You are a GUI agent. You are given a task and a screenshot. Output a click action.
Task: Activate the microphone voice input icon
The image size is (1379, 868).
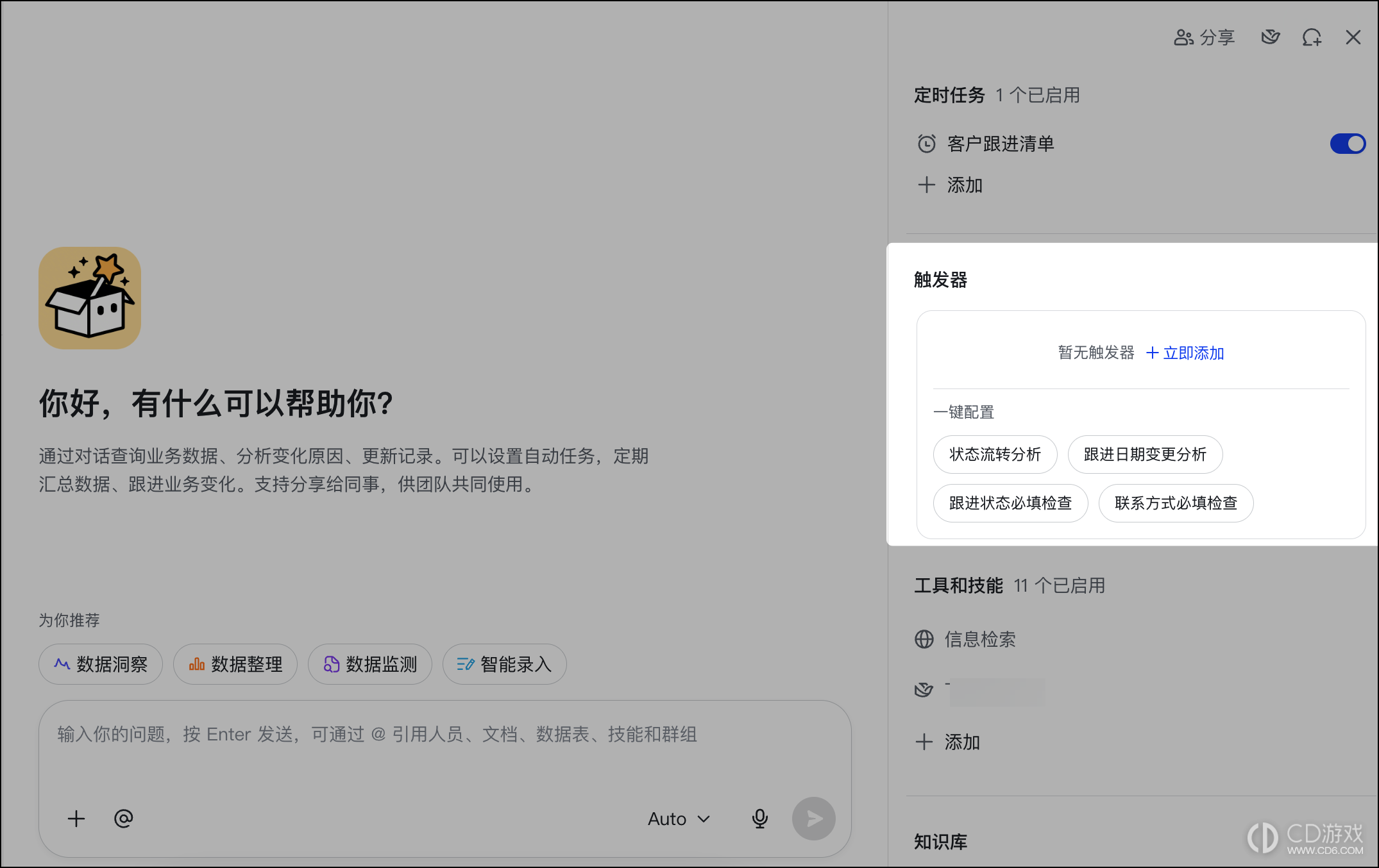pyautogui.click(x=760, y=819)
